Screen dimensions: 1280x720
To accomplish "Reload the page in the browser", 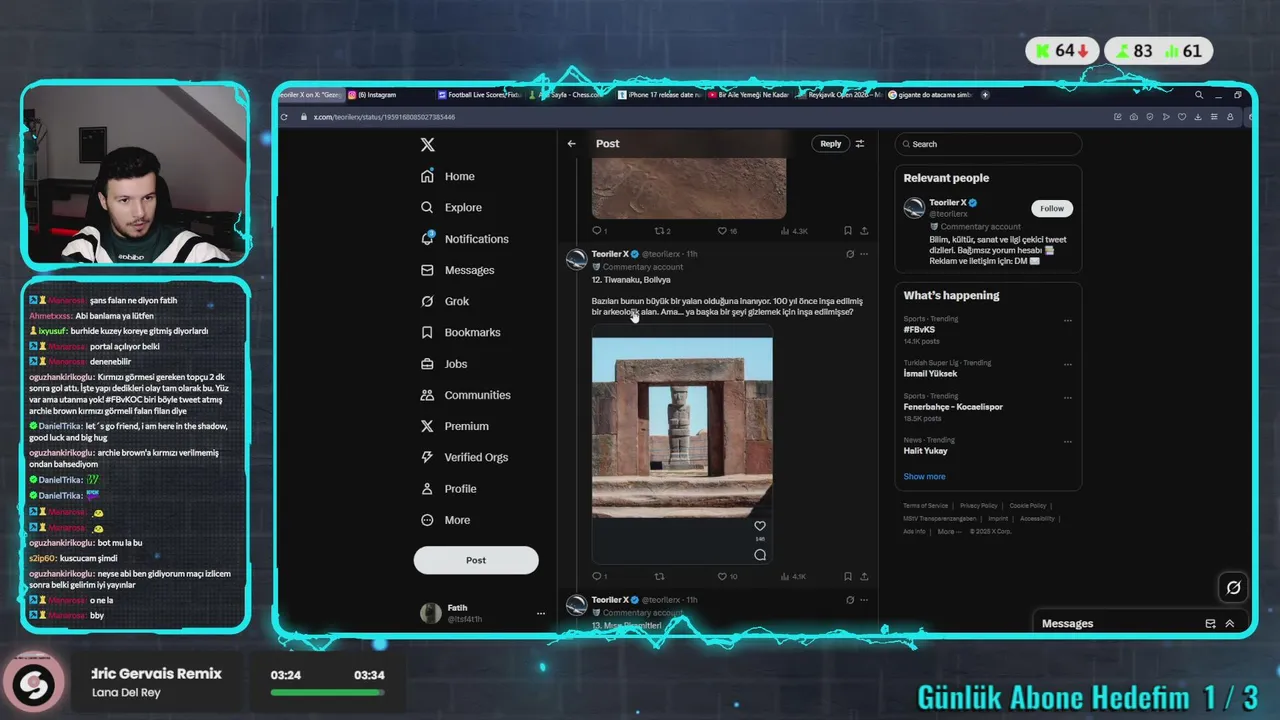I will point(284,117).
